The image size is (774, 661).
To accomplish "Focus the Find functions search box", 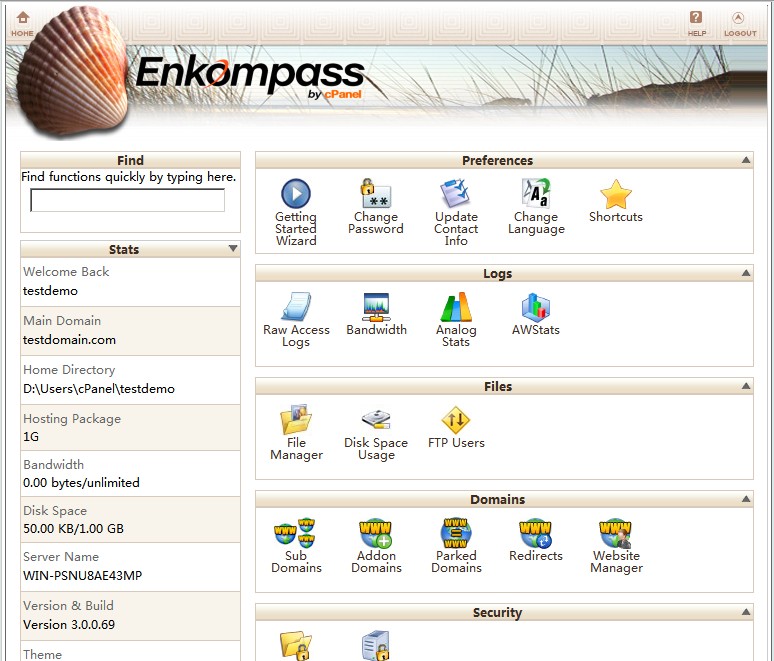I will [127, 200].
